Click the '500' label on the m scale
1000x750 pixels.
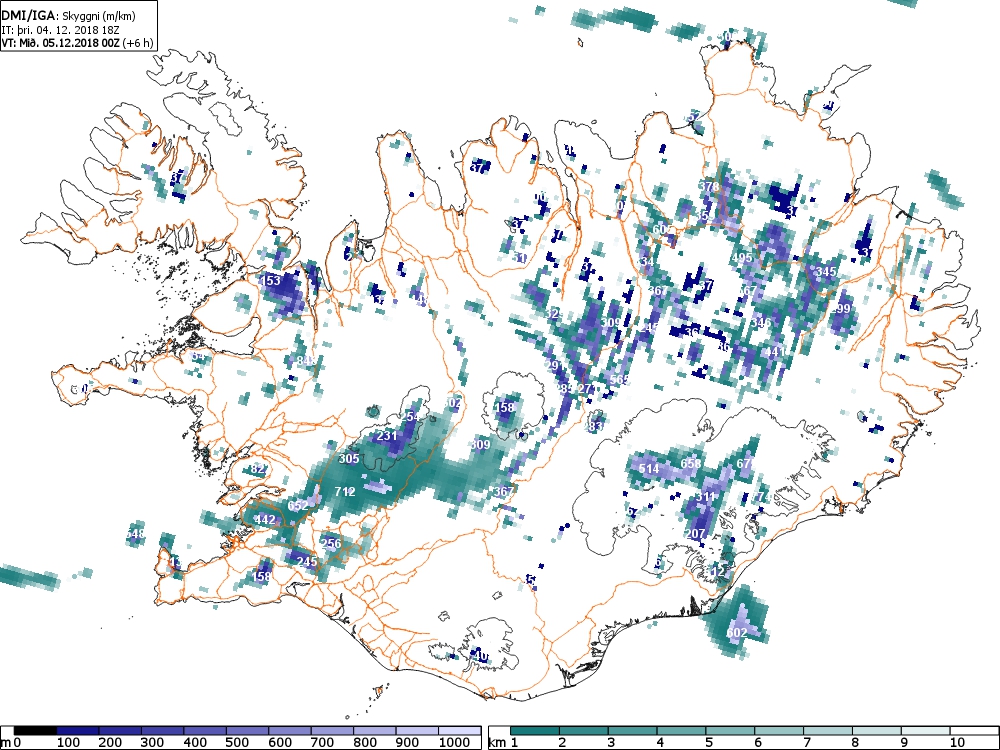click(x=237, y=743)
